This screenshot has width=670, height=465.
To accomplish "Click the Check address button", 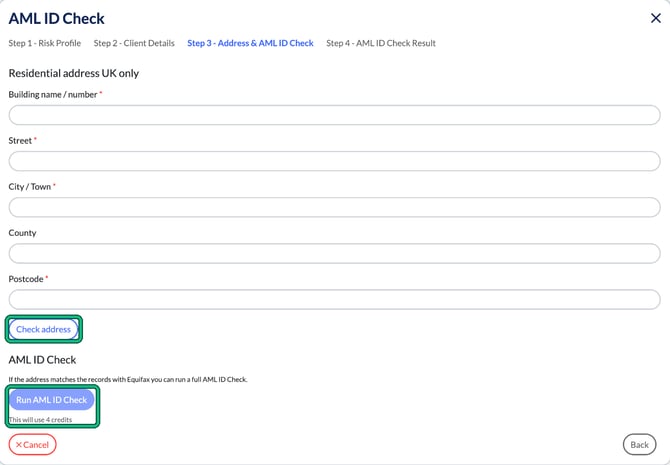I will point(44,330).
